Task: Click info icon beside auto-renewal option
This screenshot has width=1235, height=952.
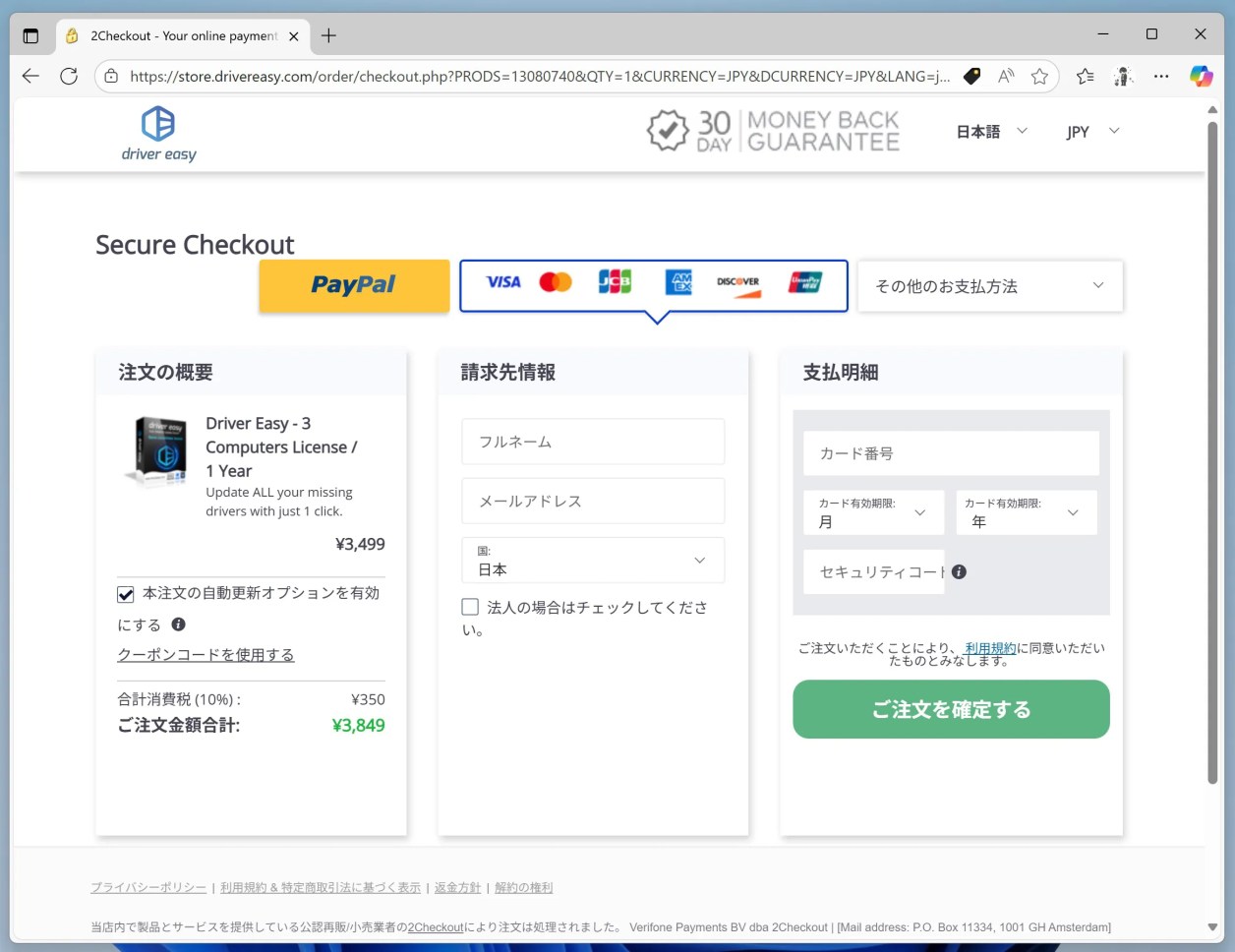Action: (178, 624)
